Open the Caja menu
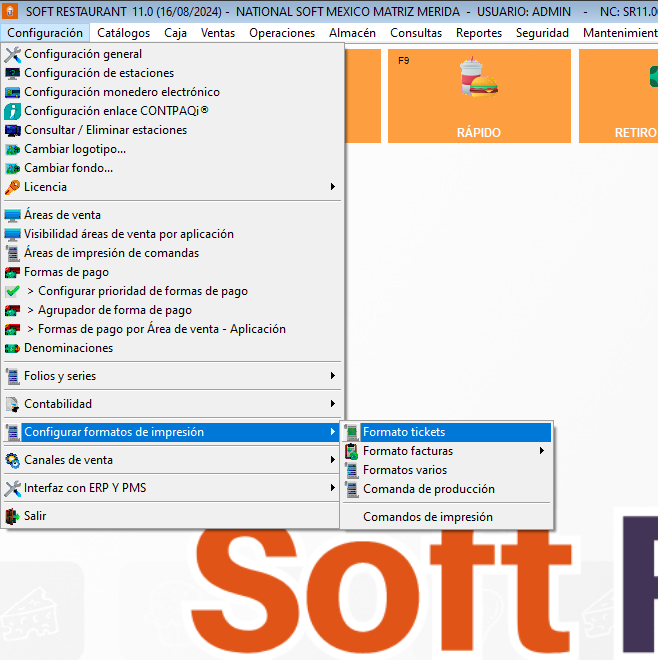658x660 pixels. 175,33
